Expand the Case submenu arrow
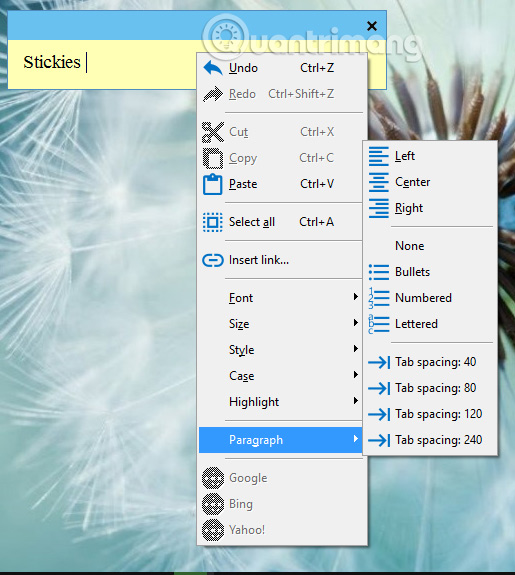This screenshot has width=515, height=575. tap(355, 375)
